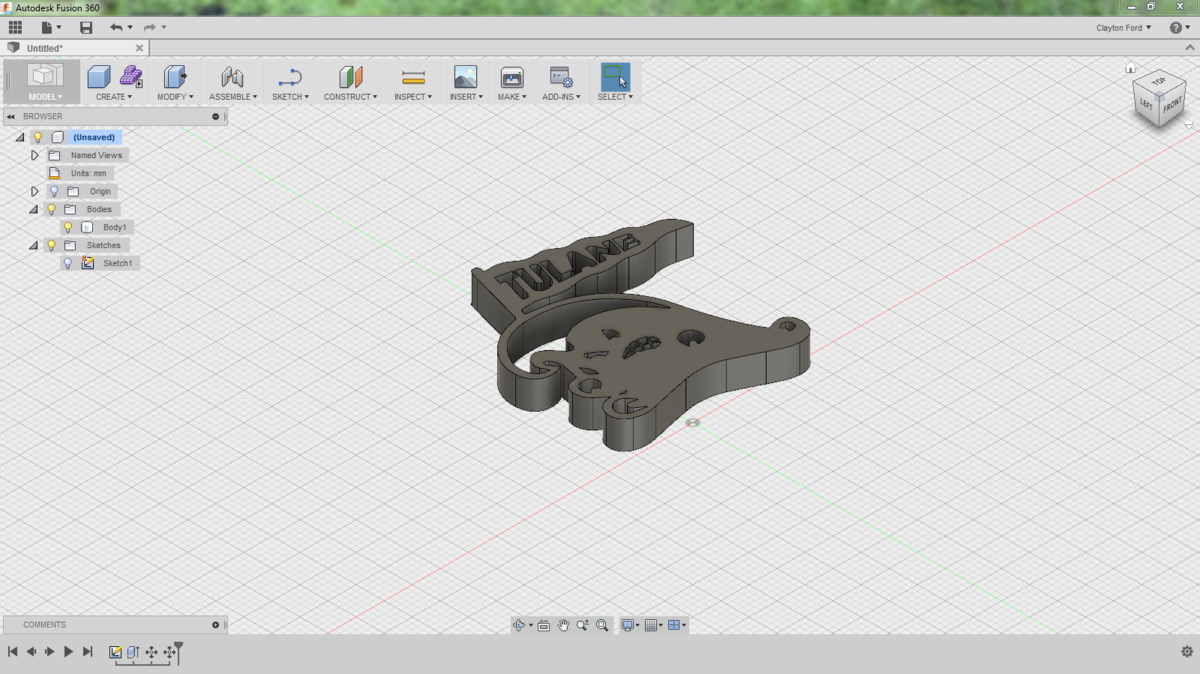Close the Untitled* document tab
This screenshot has height=674, width=1200.
pos(140,48)
